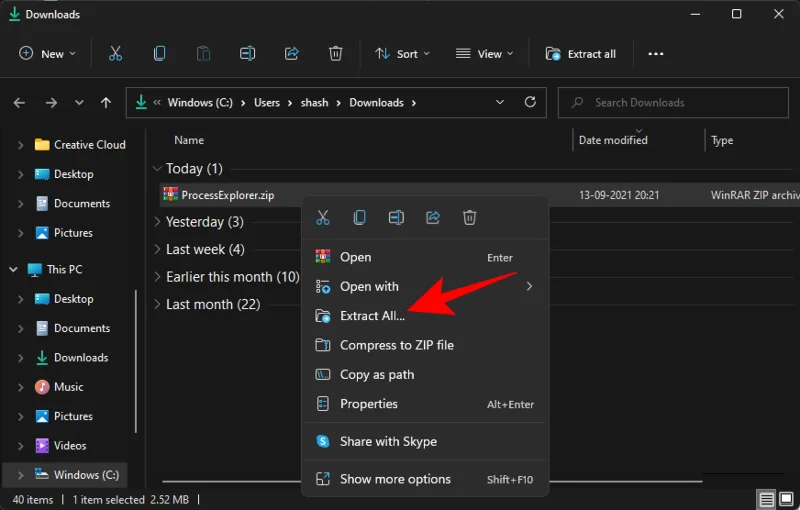Expand the Yesterday (3) group
The width and height of the screenshot is (800, 510).
click(x=157, y=222)
